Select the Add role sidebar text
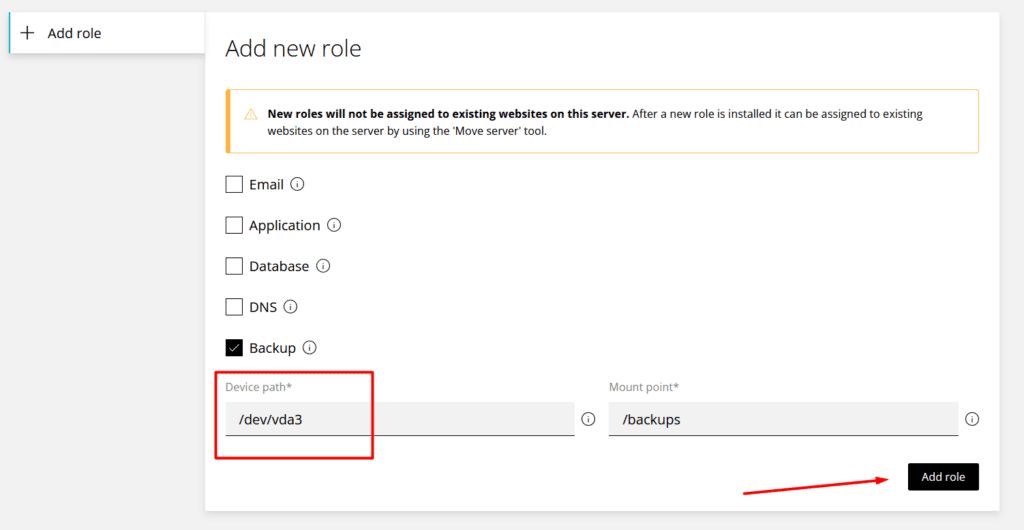The height and width of the screenshot is (530, 1024). [75, 33]
